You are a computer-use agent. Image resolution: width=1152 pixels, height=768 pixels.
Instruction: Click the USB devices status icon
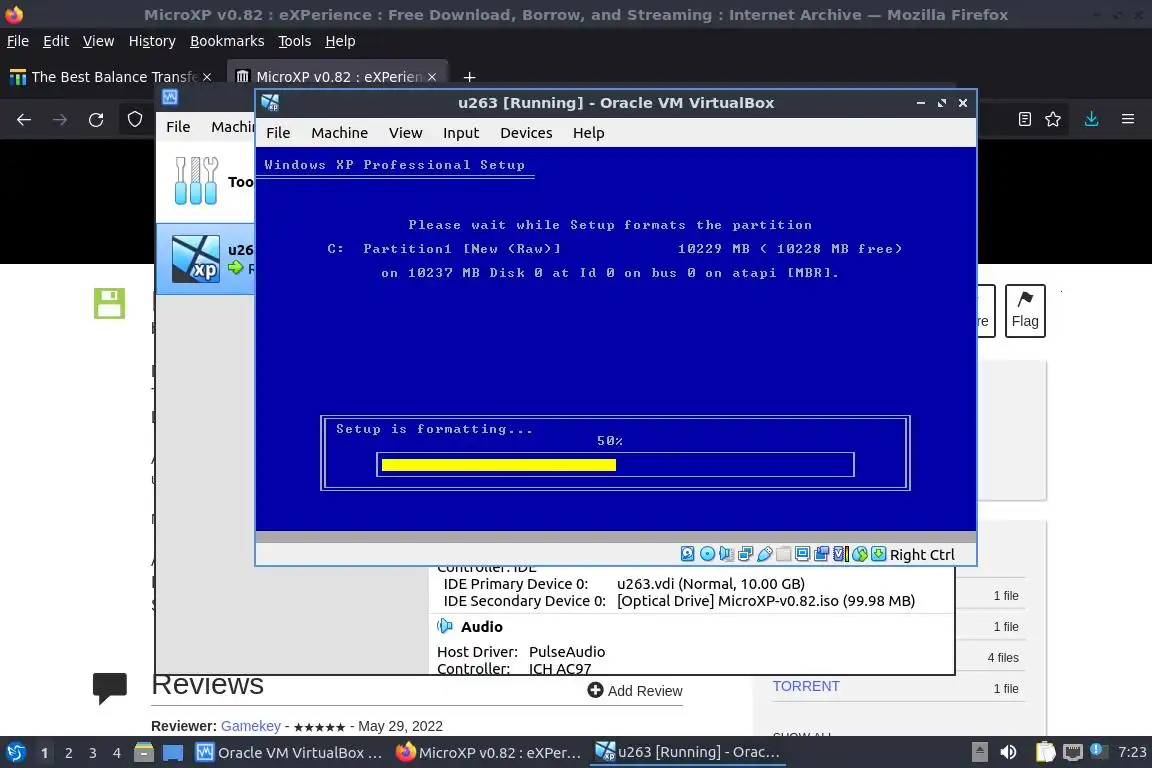click(x=765, y=554)
